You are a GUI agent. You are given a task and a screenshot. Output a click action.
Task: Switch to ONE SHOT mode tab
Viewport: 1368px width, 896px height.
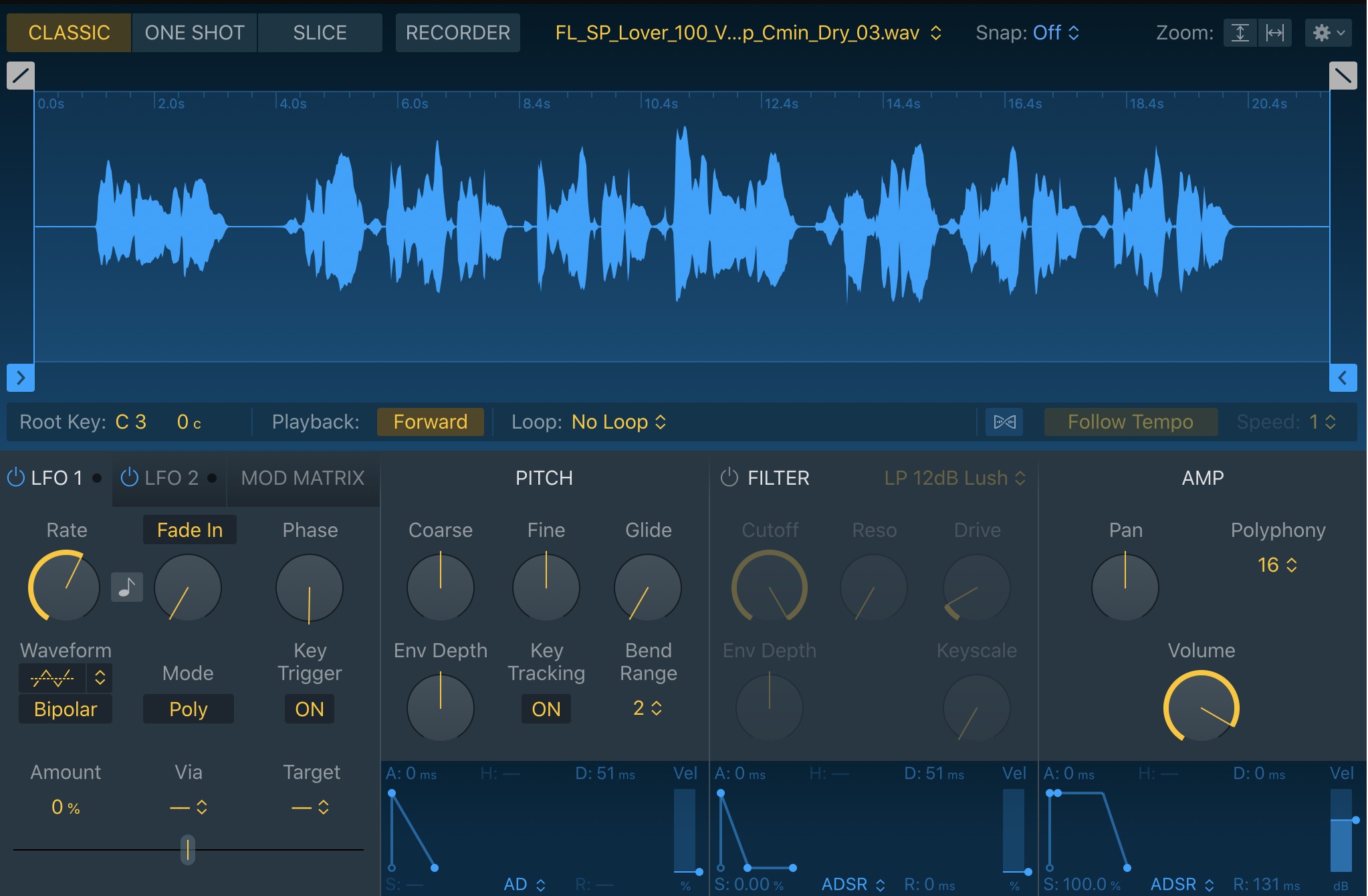point(195,33)
